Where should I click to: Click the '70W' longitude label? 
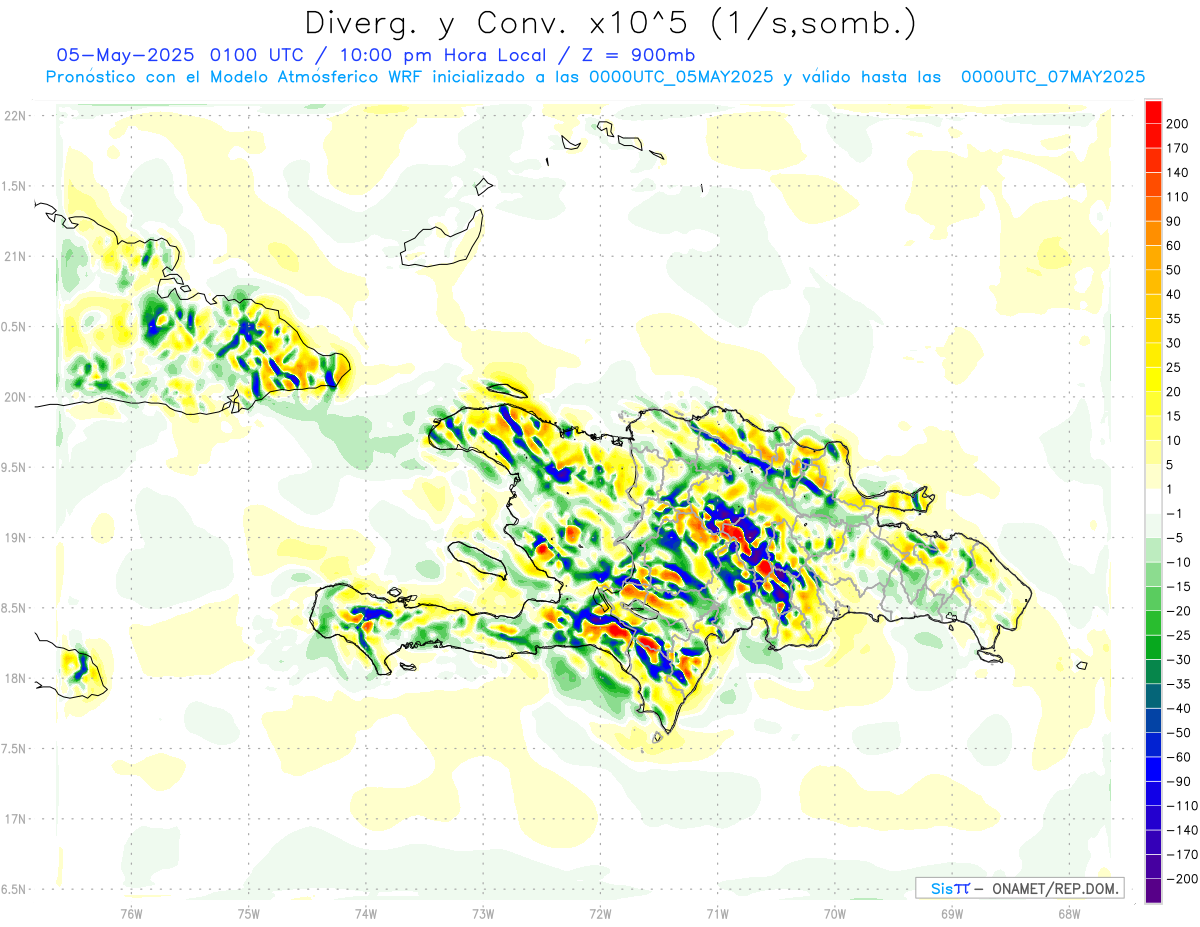[x=834, y=913]
